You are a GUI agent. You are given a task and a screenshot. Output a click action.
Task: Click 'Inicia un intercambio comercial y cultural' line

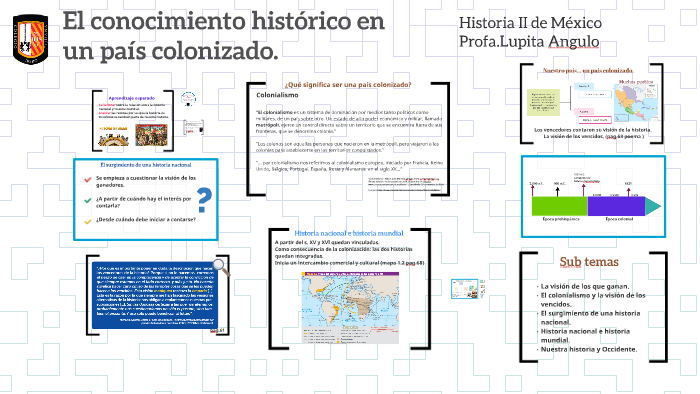point(349,263)
